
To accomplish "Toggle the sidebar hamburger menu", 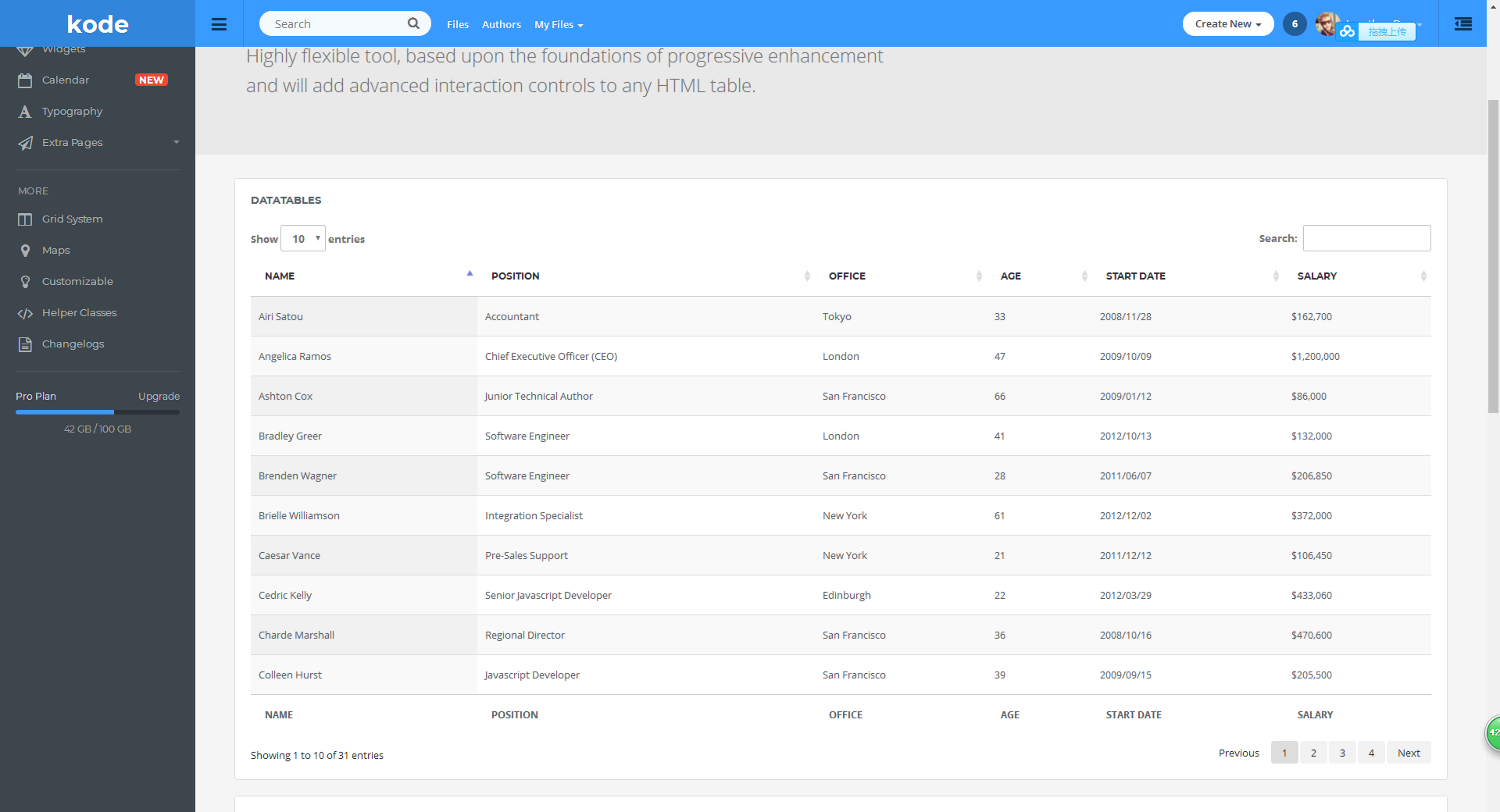I will (x=219, y=24).
